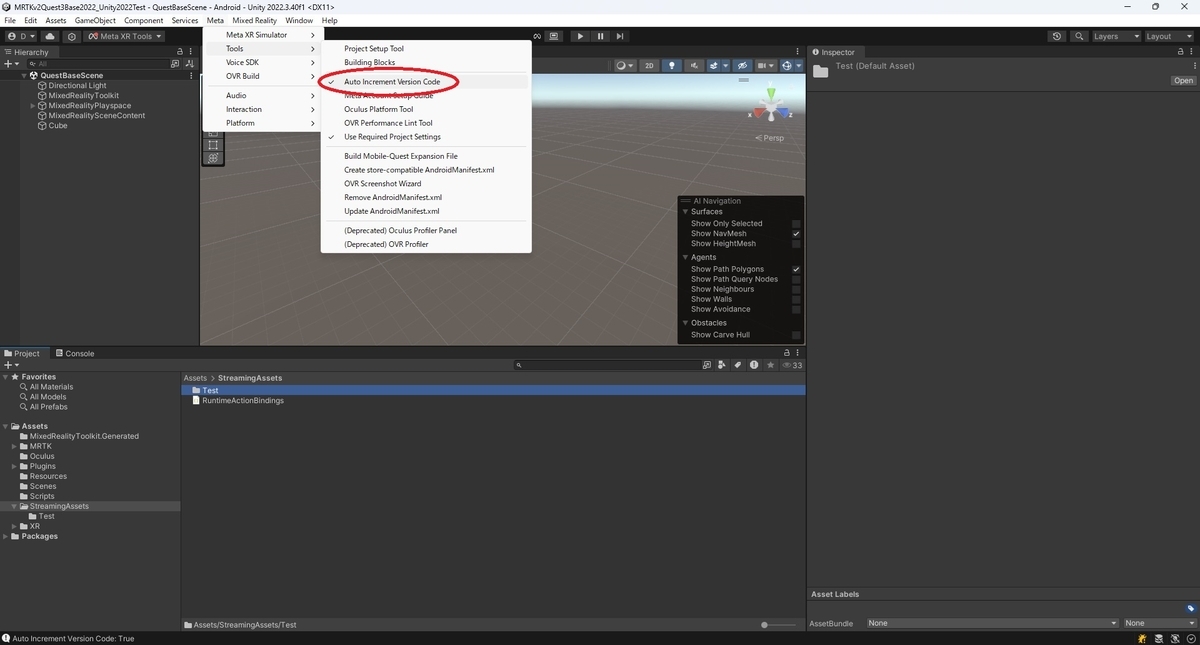This screenshot has width=1200, height=645.
Task: Toggle the 2D view mode button
Action: point(649,66)
